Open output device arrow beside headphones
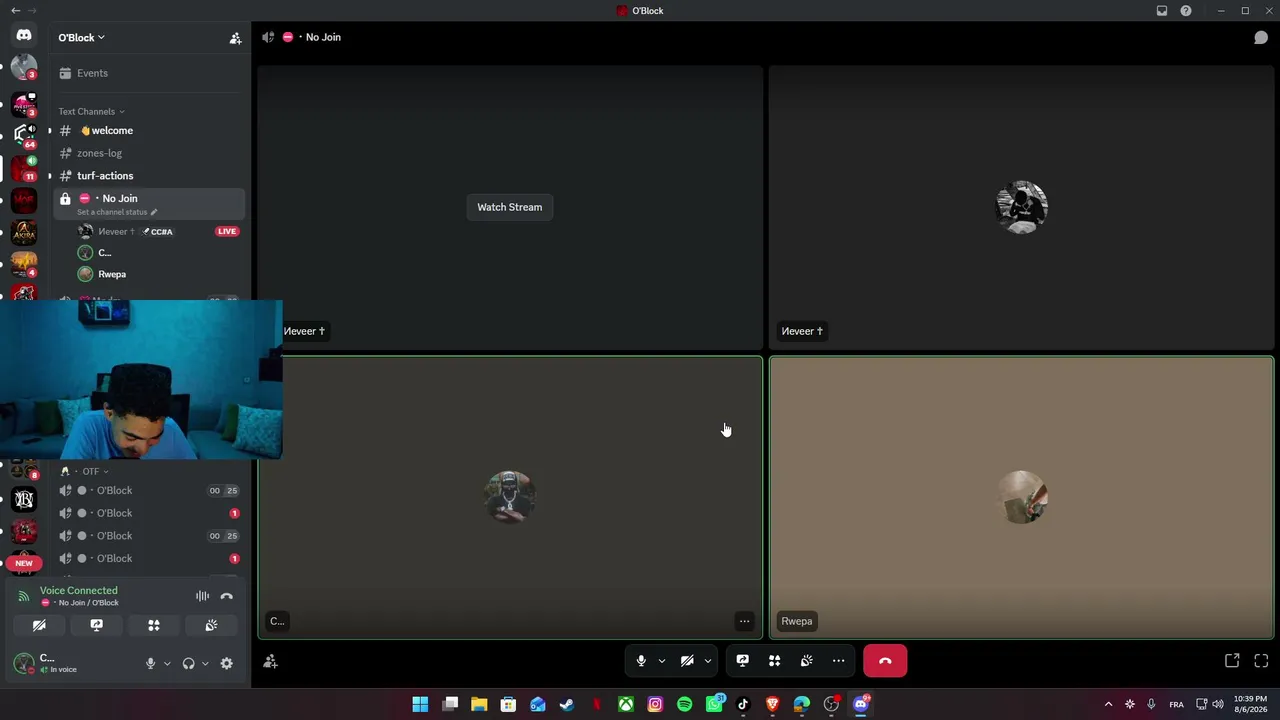The height and width of the screenshot is (720, 1280). pos(205,663)
